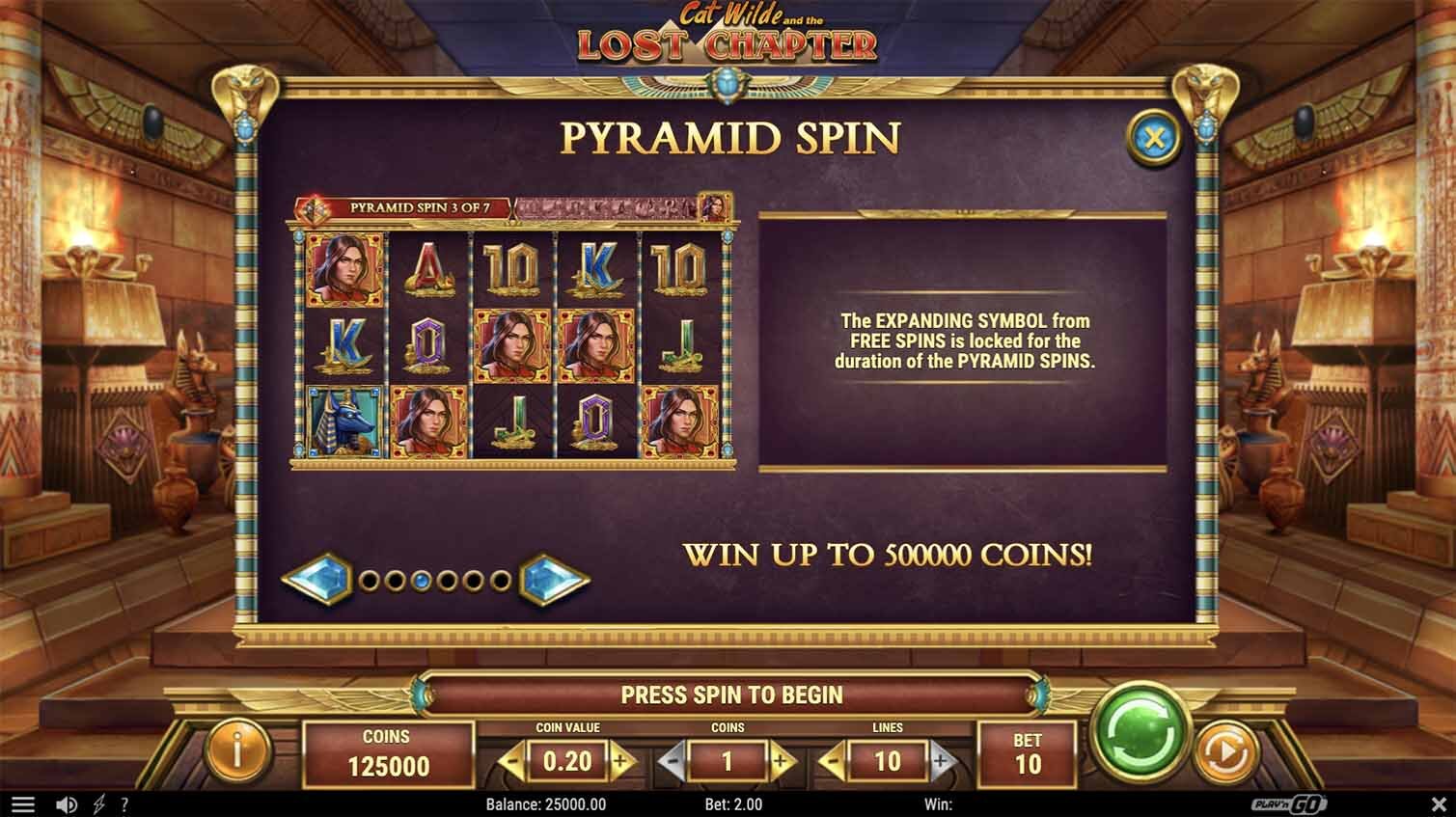Decrease the number of coins
The image size is (1456, 817).
click(x=673, y=762)
